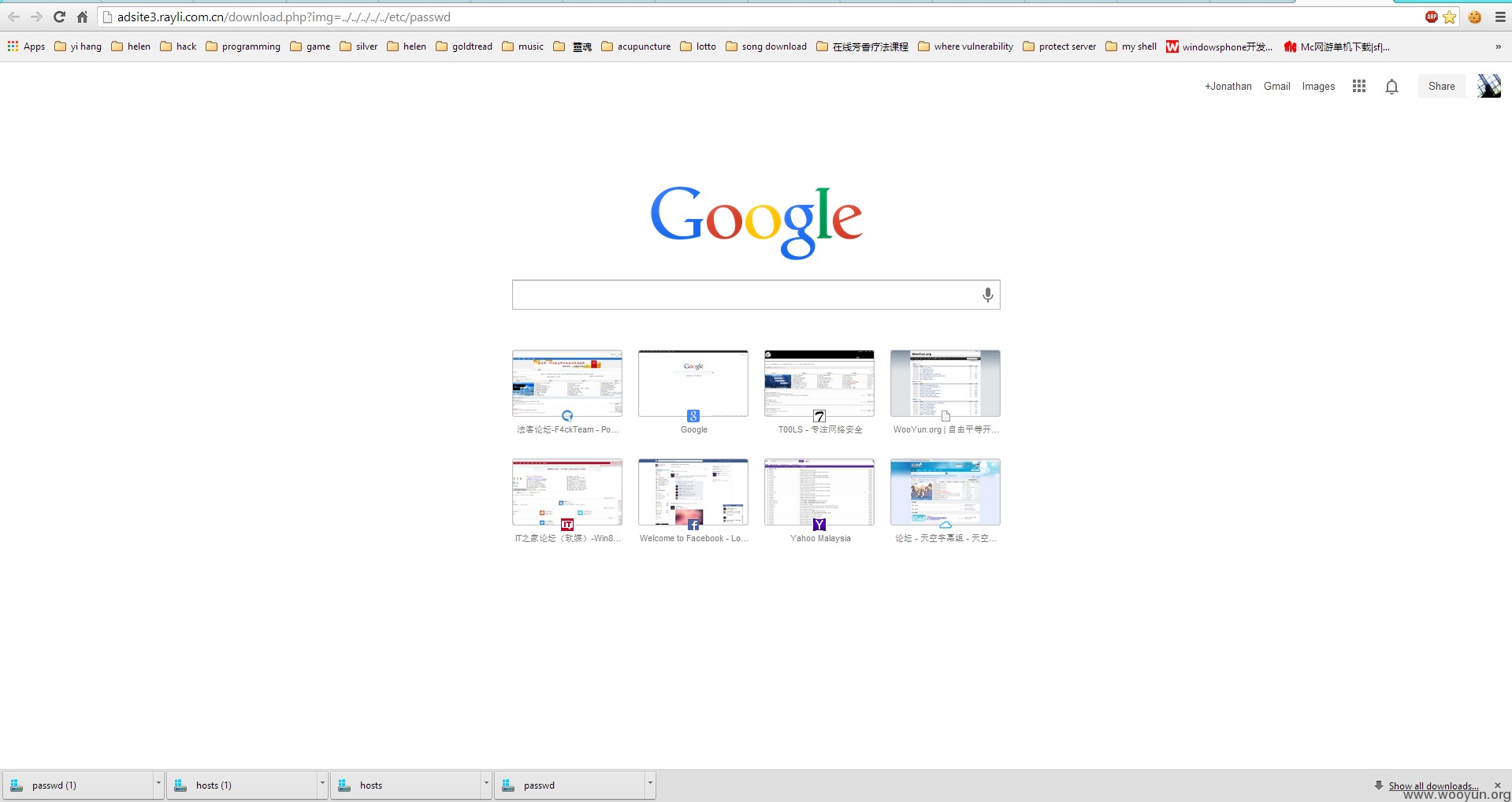
Task: Open the lotto bookmark folder
Action: (698, 46)
